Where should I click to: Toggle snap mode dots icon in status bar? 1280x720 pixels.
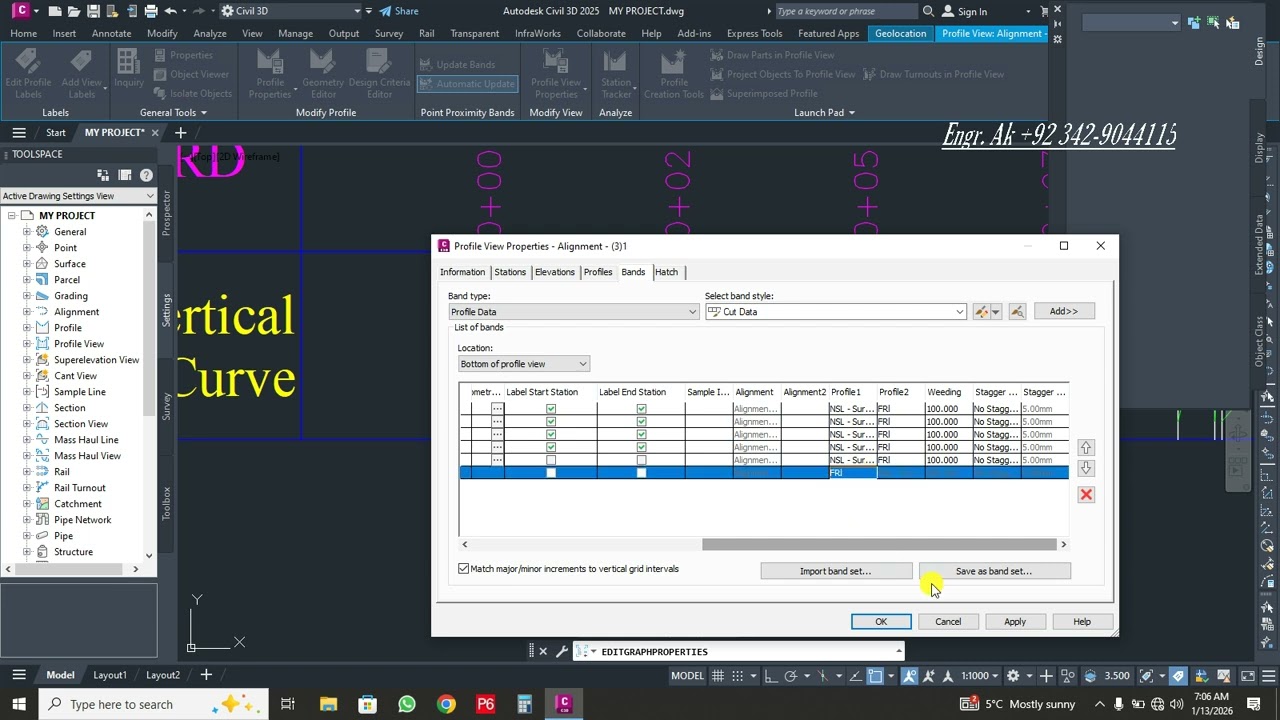[738, 676]
